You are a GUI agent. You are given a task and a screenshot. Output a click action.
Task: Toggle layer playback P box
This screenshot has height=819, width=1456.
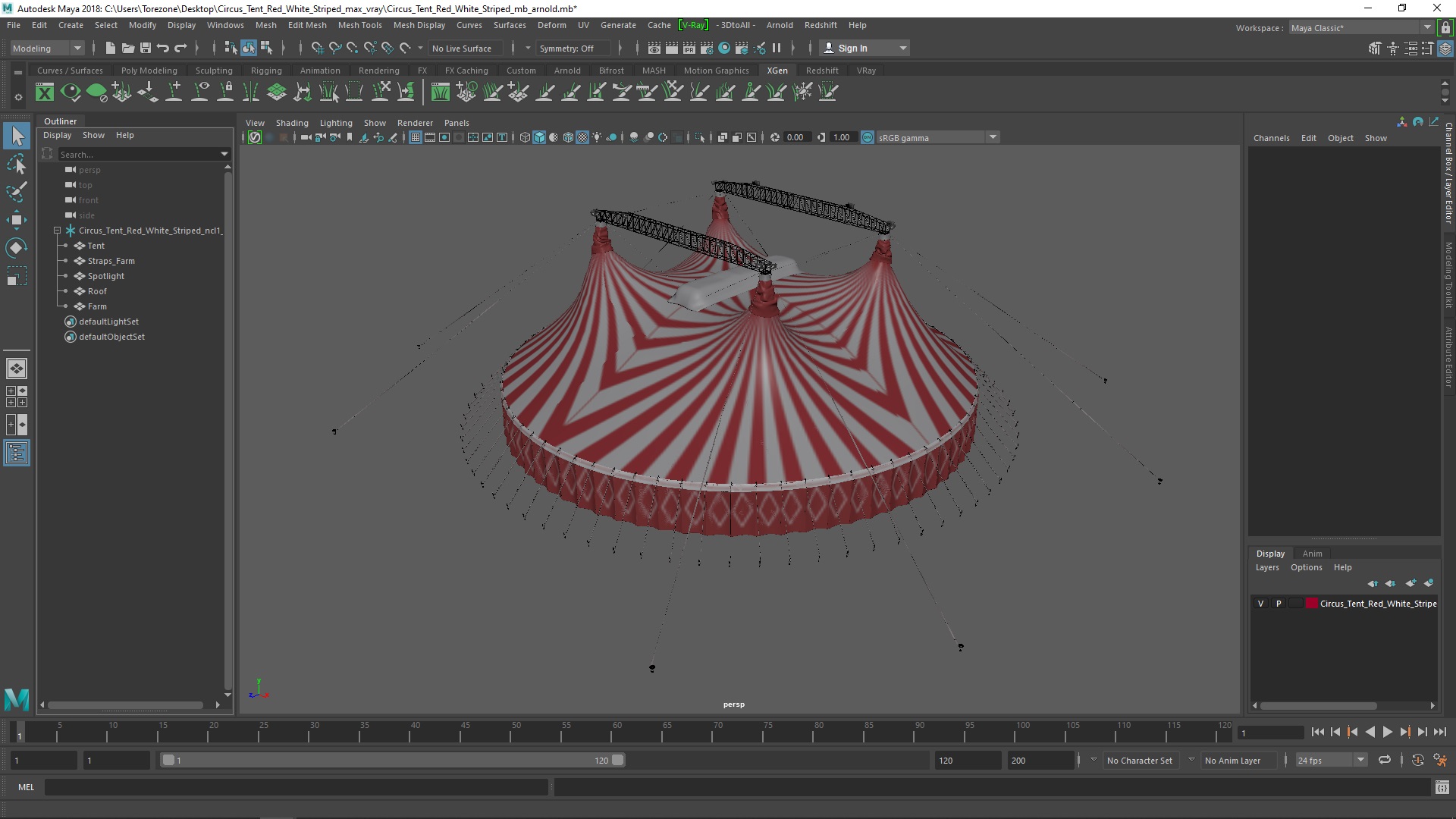tap(1279, 604)
